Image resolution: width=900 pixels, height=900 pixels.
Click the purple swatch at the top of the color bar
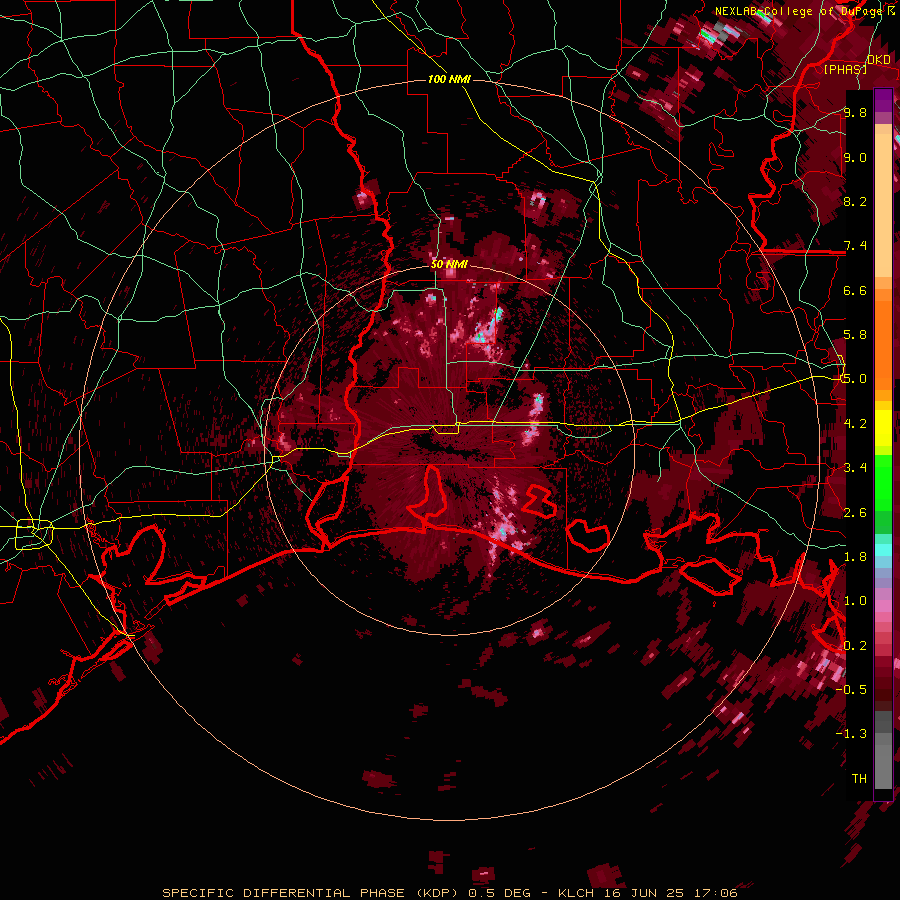883,100
